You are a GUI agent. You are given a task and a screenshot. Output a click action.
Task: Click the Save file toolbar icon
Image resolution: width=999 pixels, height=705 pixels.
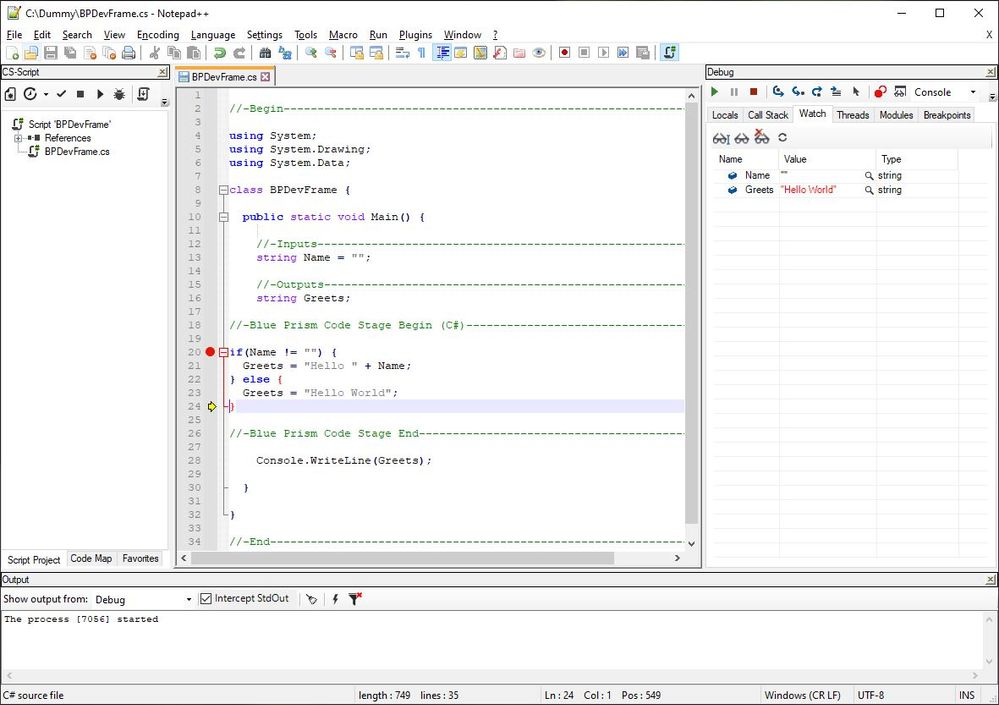point(51,53)
